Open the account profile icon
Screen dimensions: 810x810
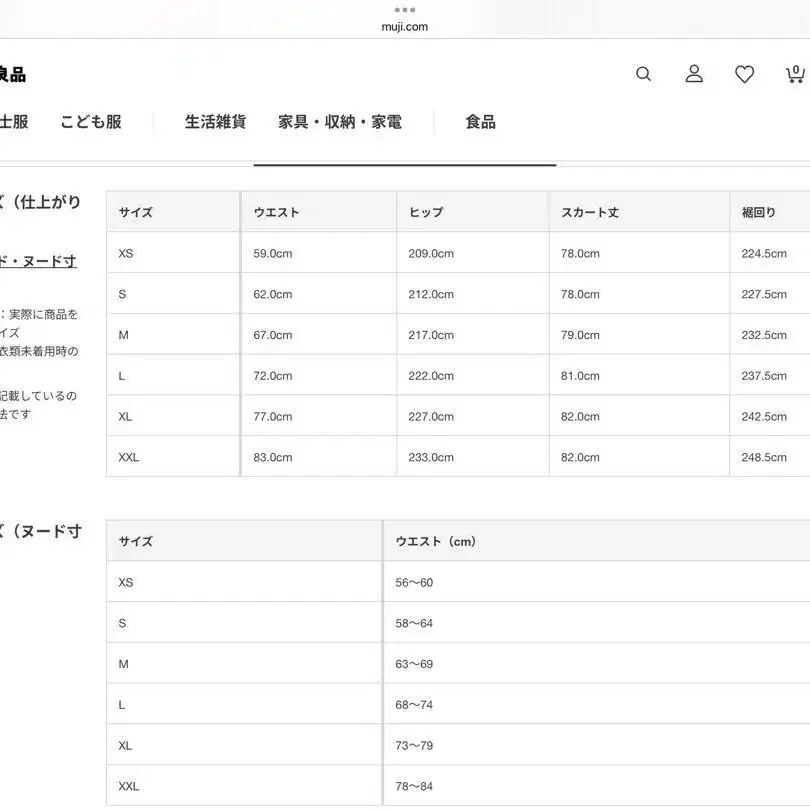694,74
